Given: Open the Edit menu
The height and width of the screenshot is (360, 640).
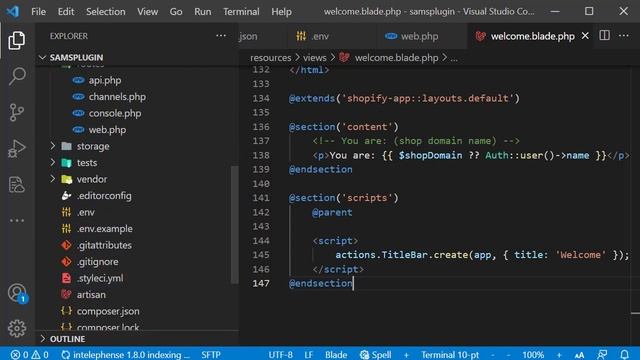Looking at the screenshot, I should [66, 11].
